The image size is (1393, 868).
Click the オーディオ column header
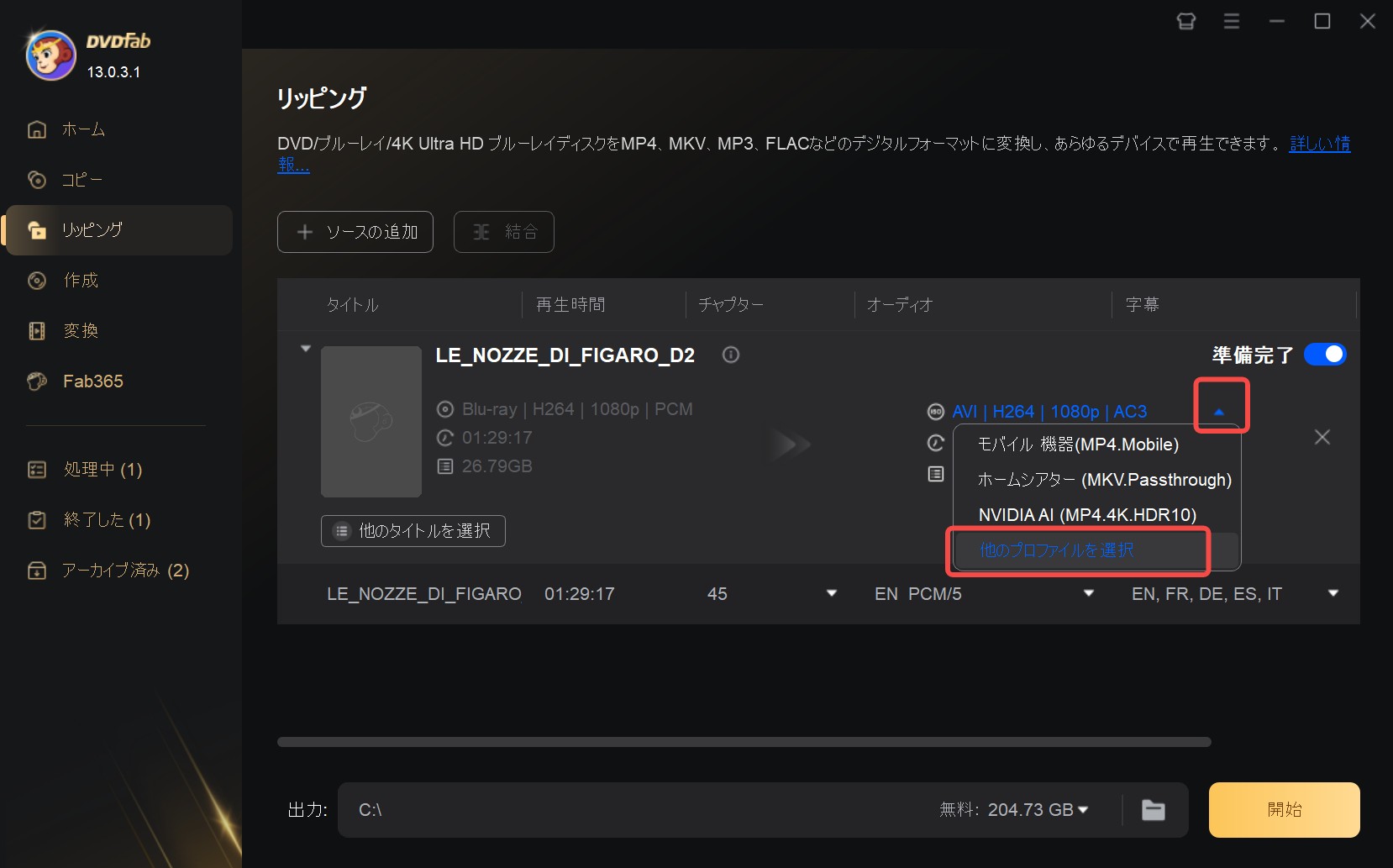coord(900,305)
